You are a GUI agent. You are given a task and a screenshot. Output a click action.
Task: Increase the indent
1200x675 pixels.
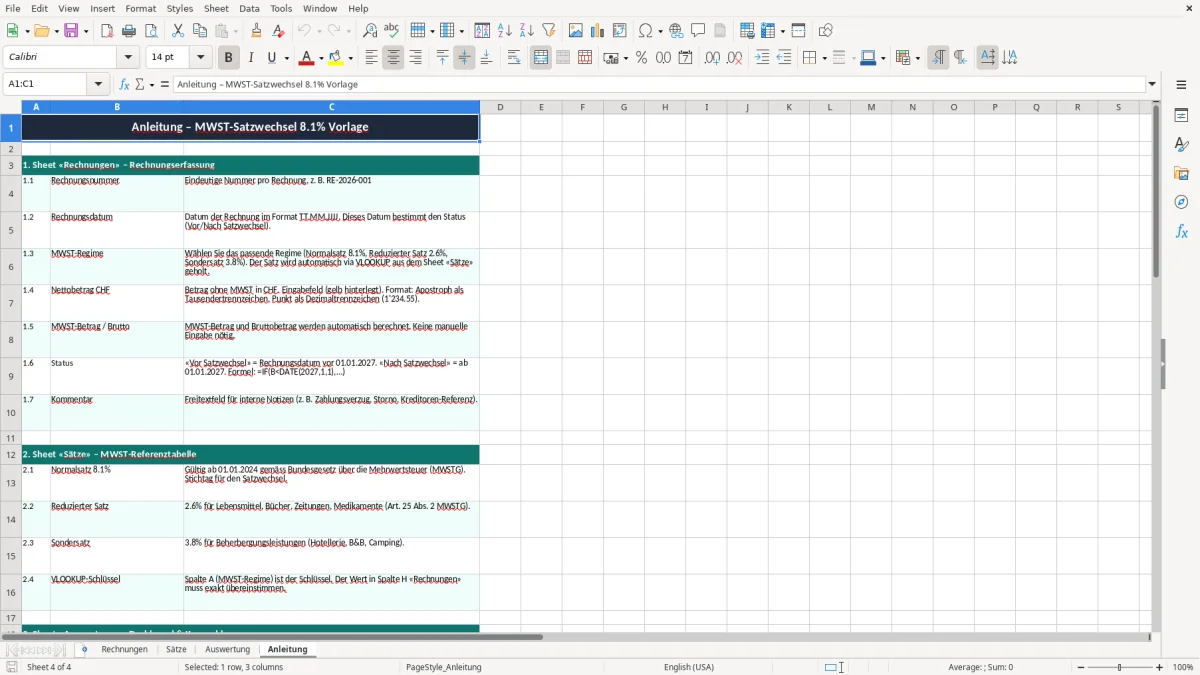pyautogui.click(x=762, y=58)
